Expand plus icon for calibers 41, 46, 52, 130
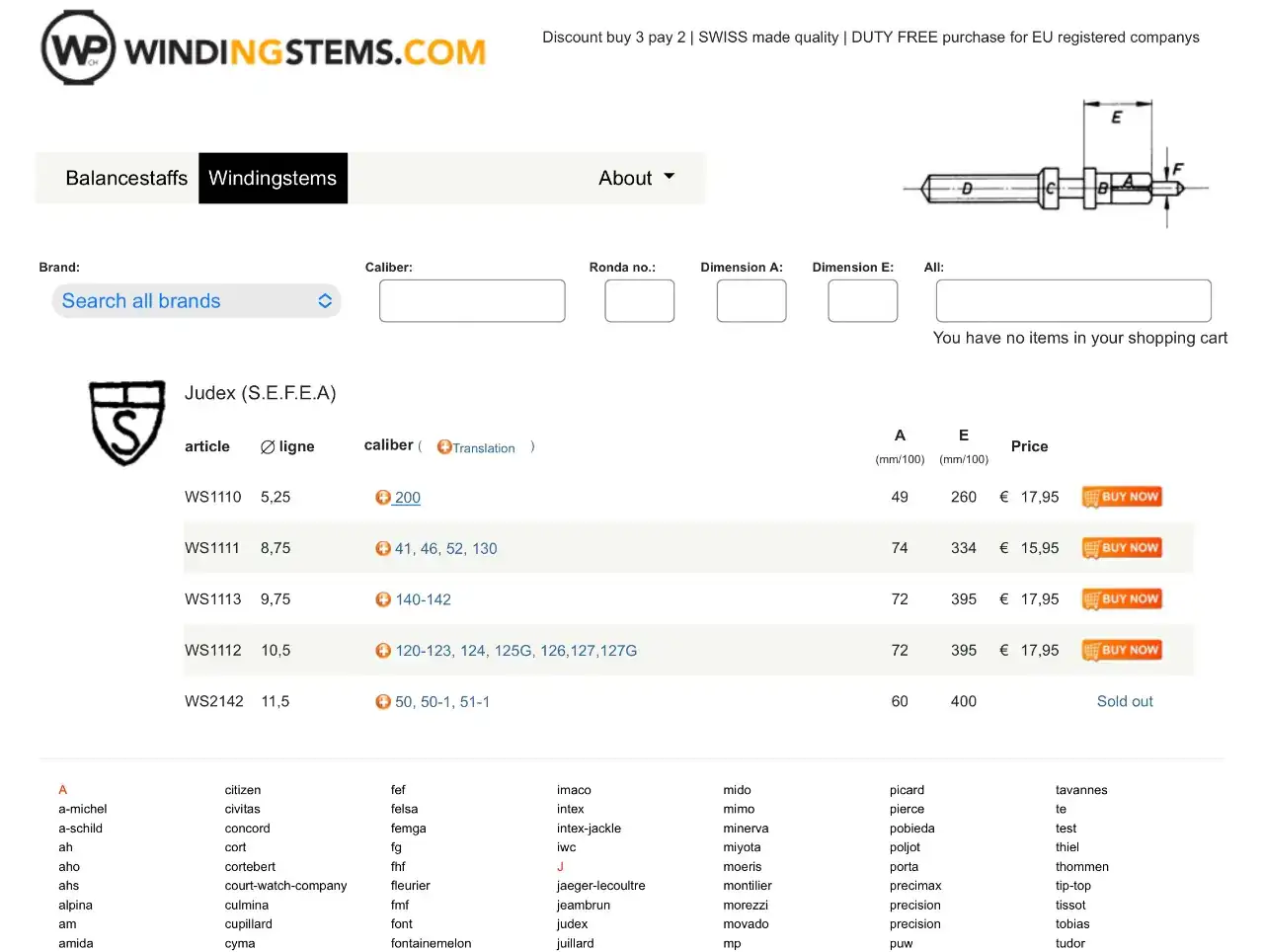 click(383, 549)
